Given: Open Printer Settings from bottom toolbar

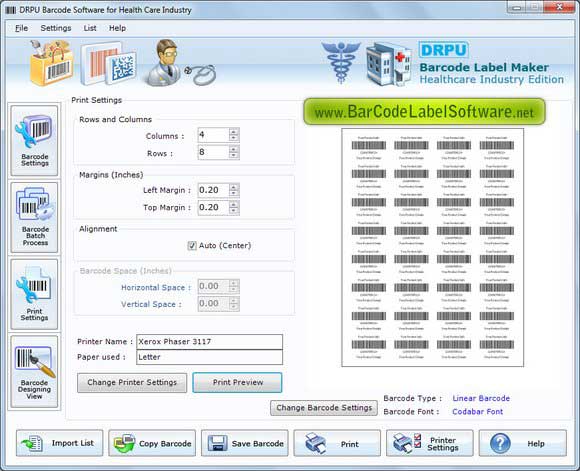Looking at the screenshot, I should pyautogui.click(x=430, y=443).
